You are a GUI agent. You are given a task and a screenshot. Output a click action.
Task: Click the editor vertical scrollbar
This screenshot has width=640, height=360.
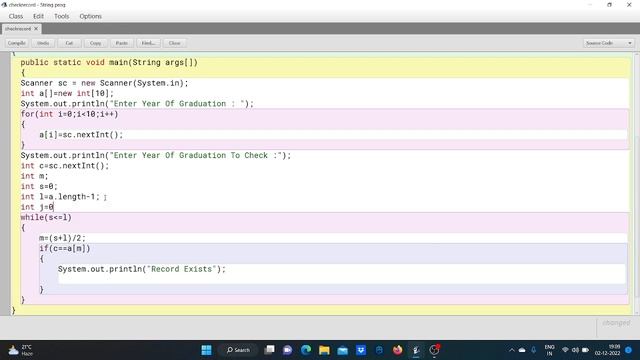[x=637, y=184]
